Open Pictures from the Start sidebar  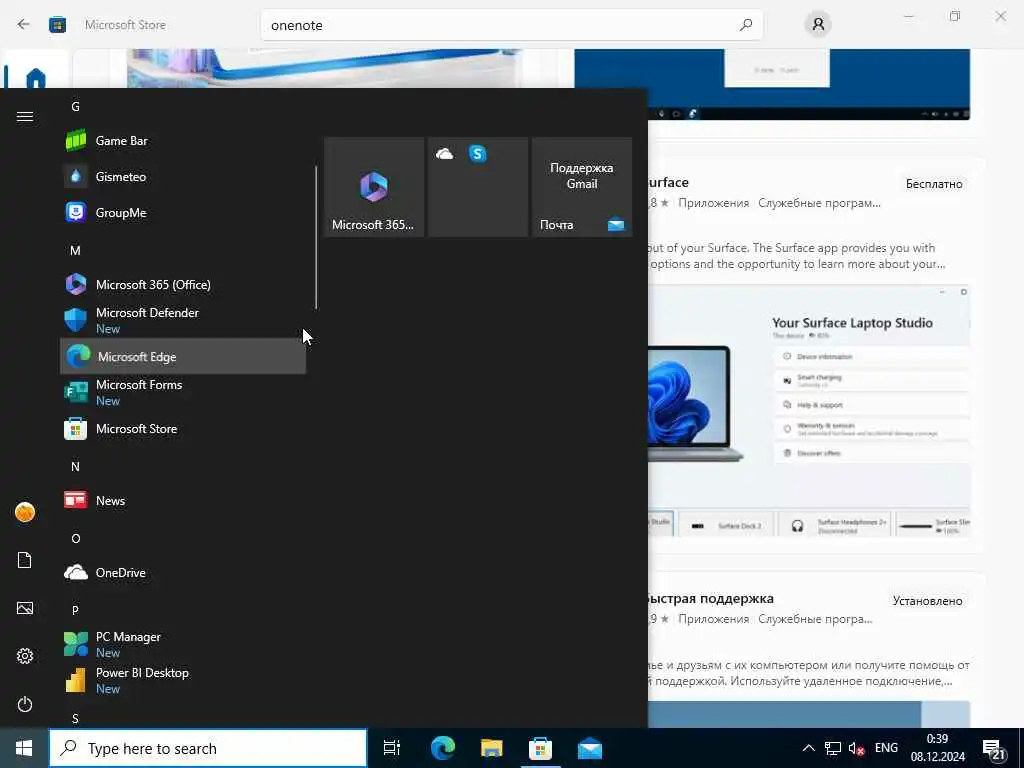pyautogui.click(x=25, y=608)
